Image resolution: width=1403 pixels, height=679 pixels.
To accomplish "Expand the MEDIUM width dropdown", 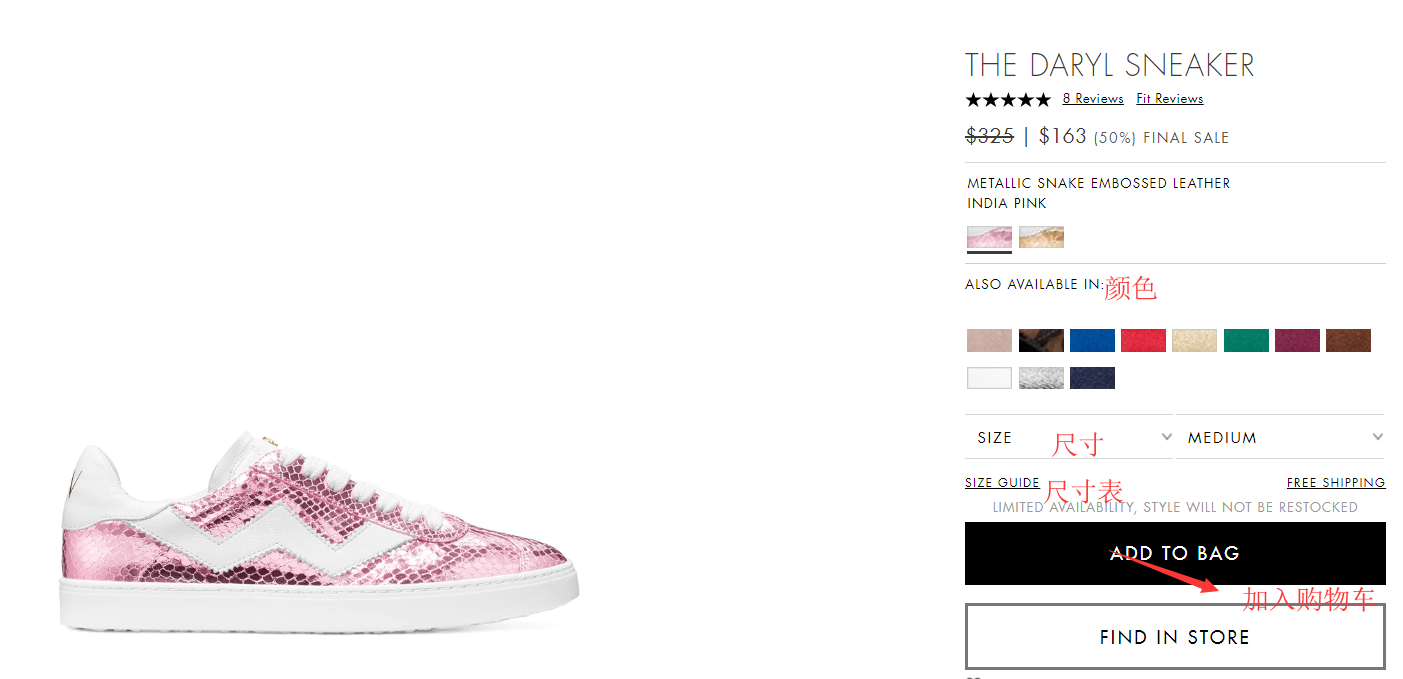I will (1280, 437).
